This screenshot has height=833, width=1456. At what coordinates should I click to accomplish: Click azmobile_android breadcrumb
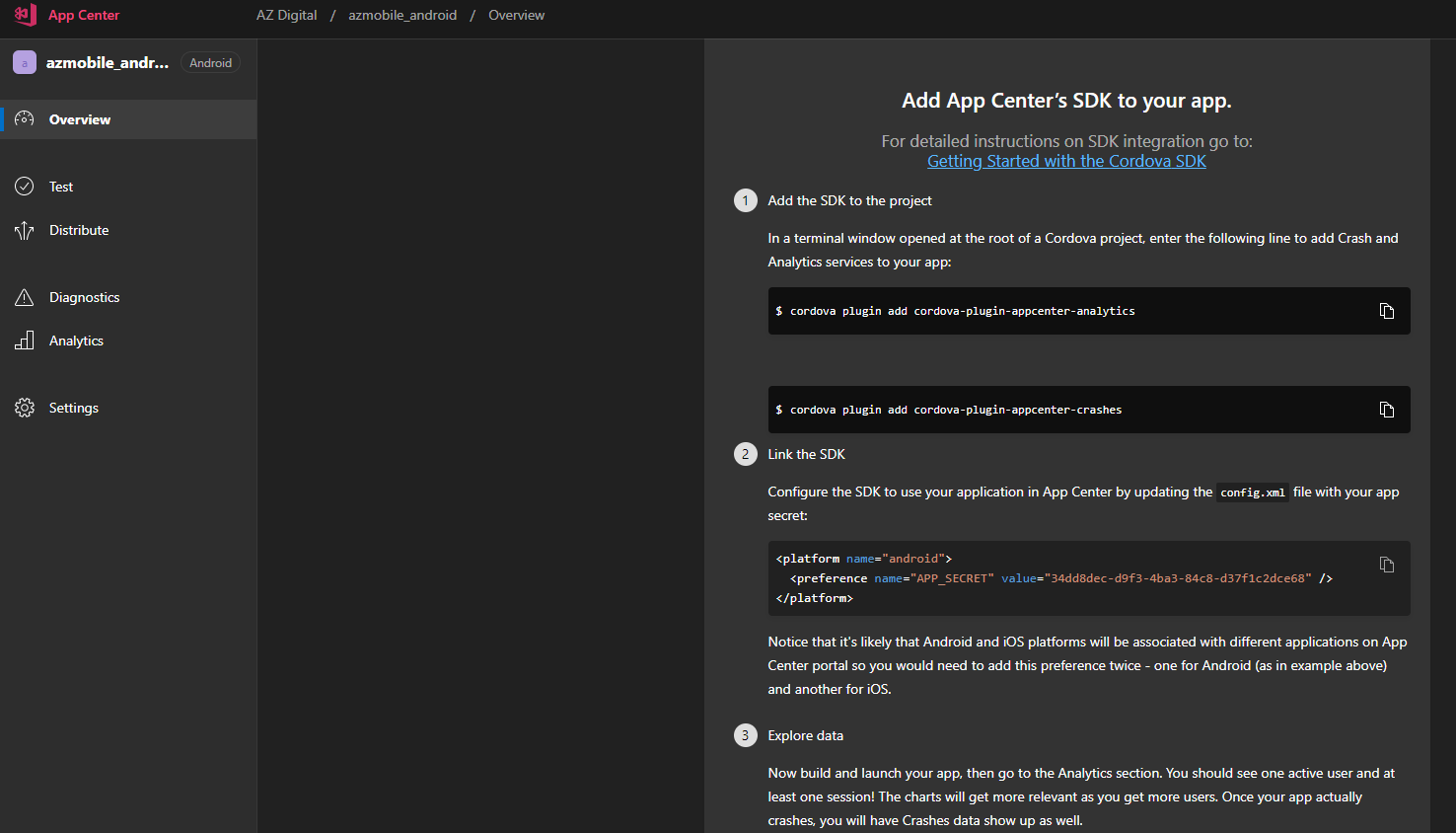(402, 15)
